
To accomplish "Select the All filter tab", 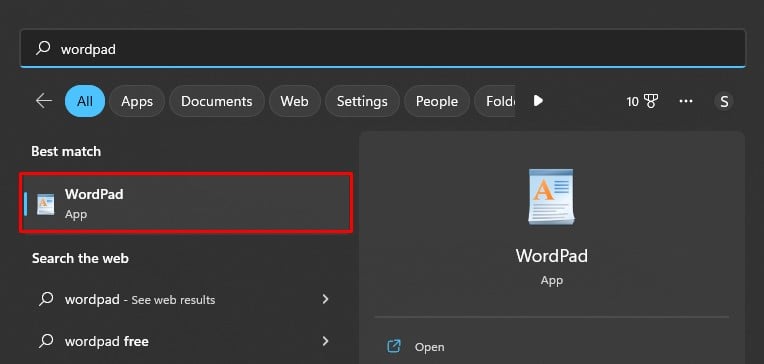I will 85,101.
